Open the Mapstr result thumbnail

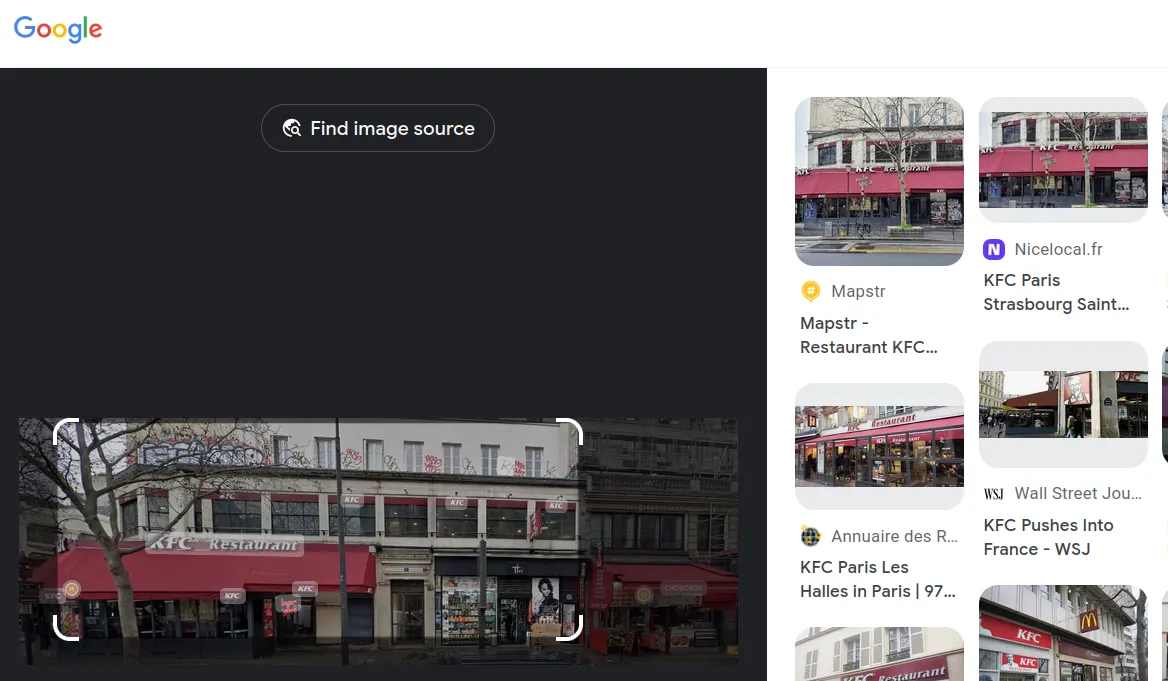[879, 181]
